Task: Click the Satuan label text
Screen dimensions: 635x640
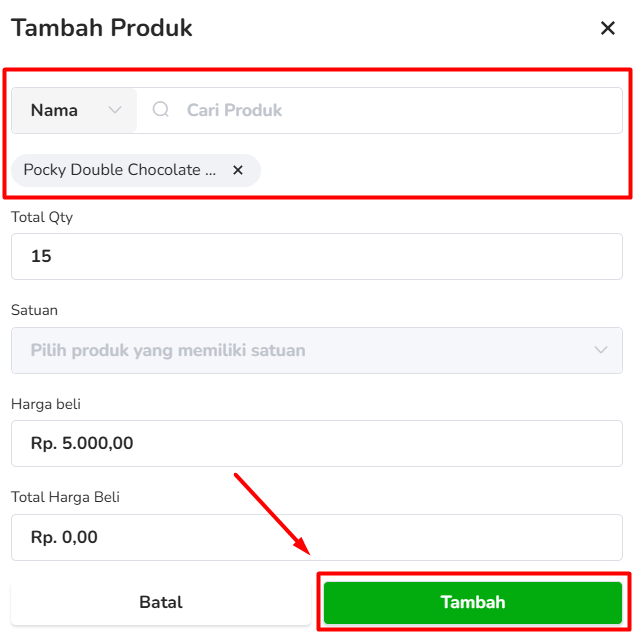Action: [34, 310]
